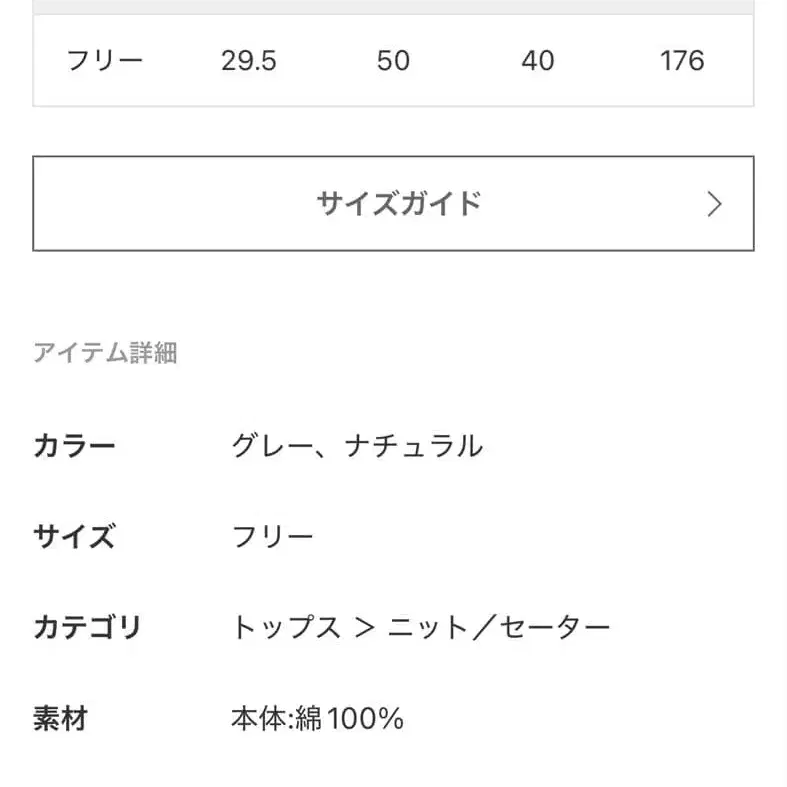Click the カラー label

[74, 446]
